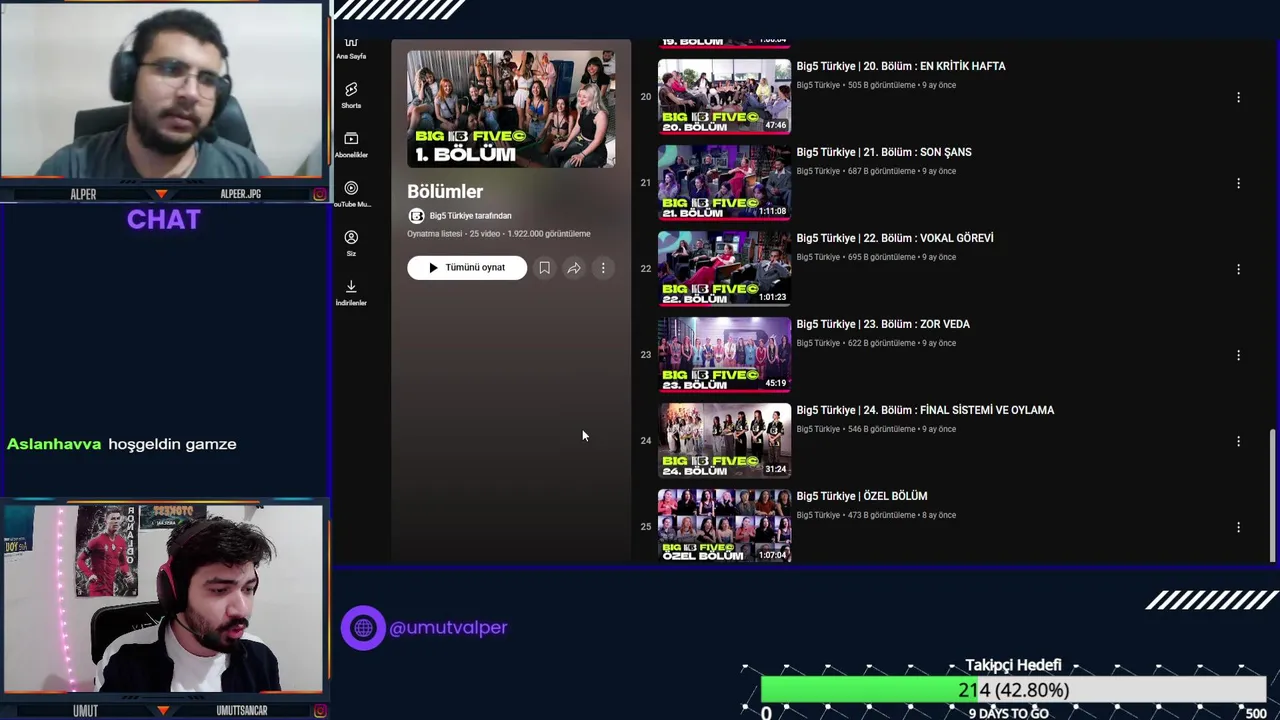Screen dimensions: 1280x720
Task: Open the Big5 Türkiye | ÖZEL BÖLÜM video
Action: pos(862,496)
